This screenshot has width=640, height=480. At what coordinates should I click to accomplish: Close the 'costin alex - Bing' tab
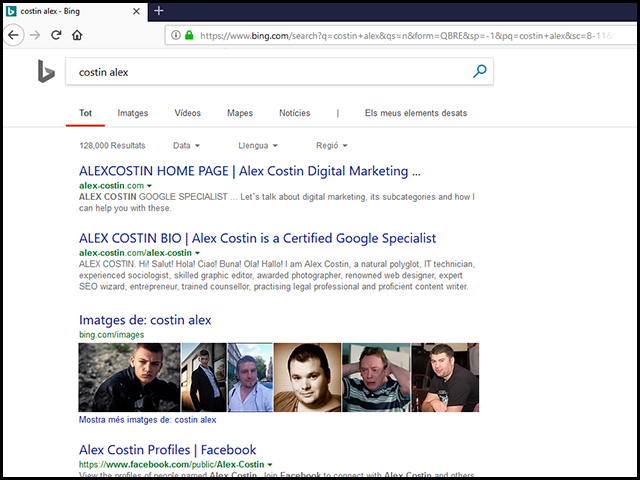click(x=136, y=11)
